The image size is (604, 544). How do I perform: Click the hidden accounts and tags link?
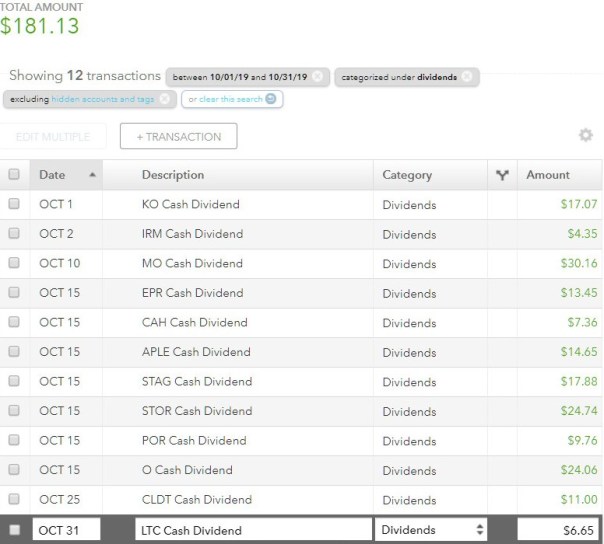(x=101, y=99)
